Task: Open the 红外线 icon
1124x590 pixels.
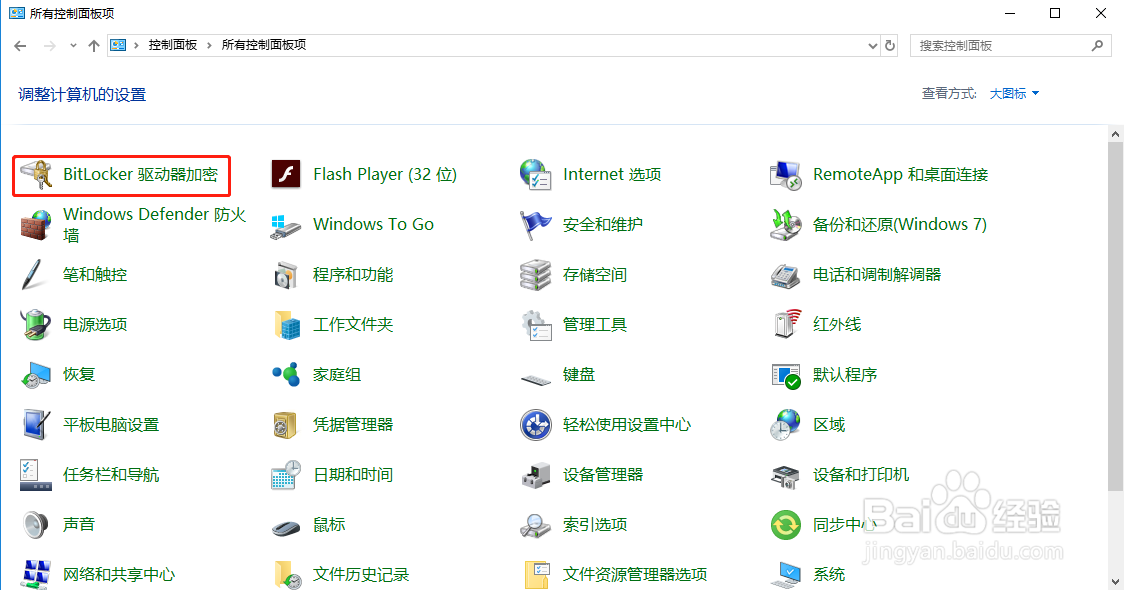Action: pos(786,325)
